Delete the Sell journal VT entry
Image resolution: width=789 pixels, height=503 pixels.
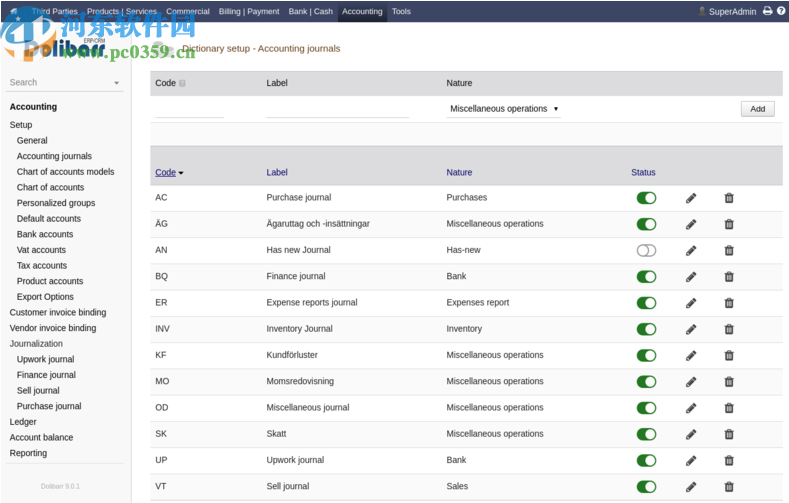[x=729, y=487]
